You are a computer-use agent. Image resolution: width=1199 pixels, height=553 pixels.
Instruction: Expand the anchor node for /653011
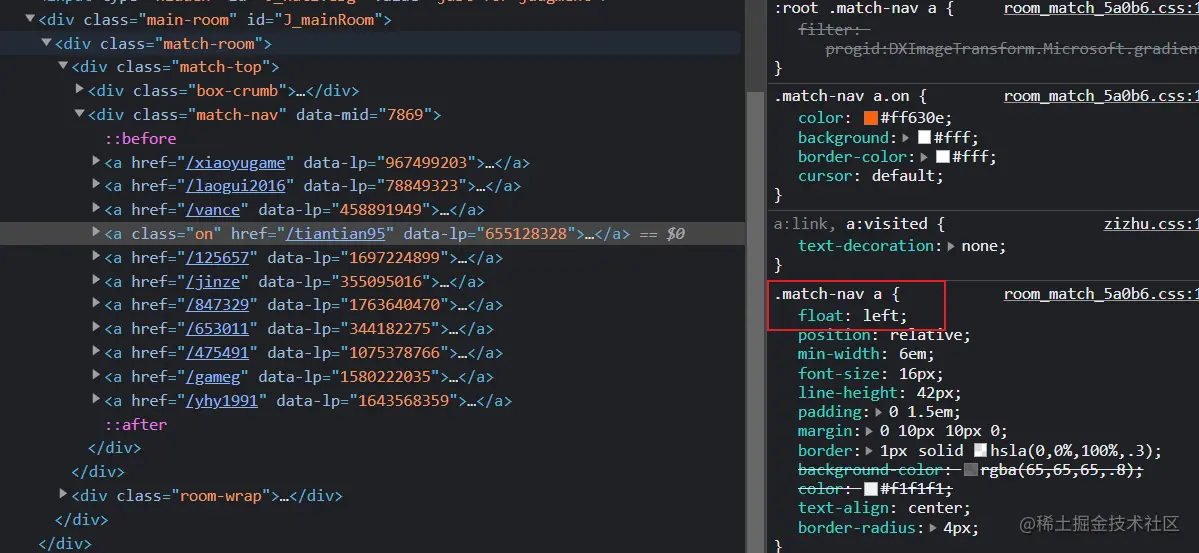pos(96,328)
